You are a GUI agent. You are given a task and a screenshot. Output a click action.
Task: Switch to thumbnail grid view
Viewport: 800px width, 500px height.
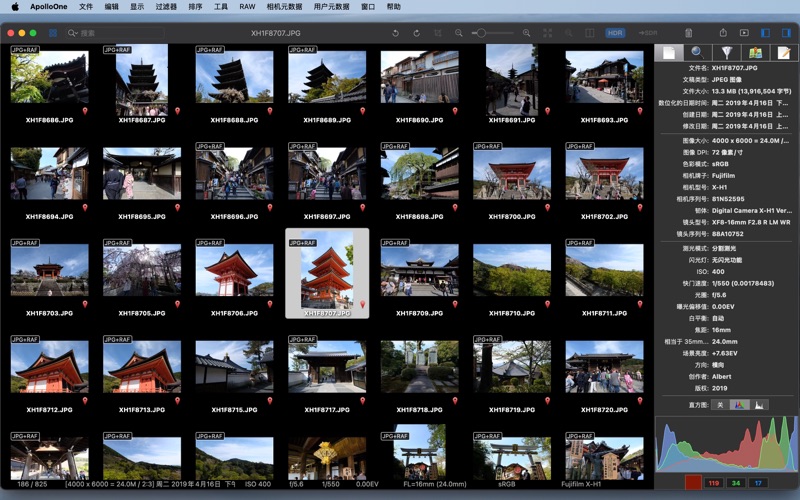(x=53, y=33)
